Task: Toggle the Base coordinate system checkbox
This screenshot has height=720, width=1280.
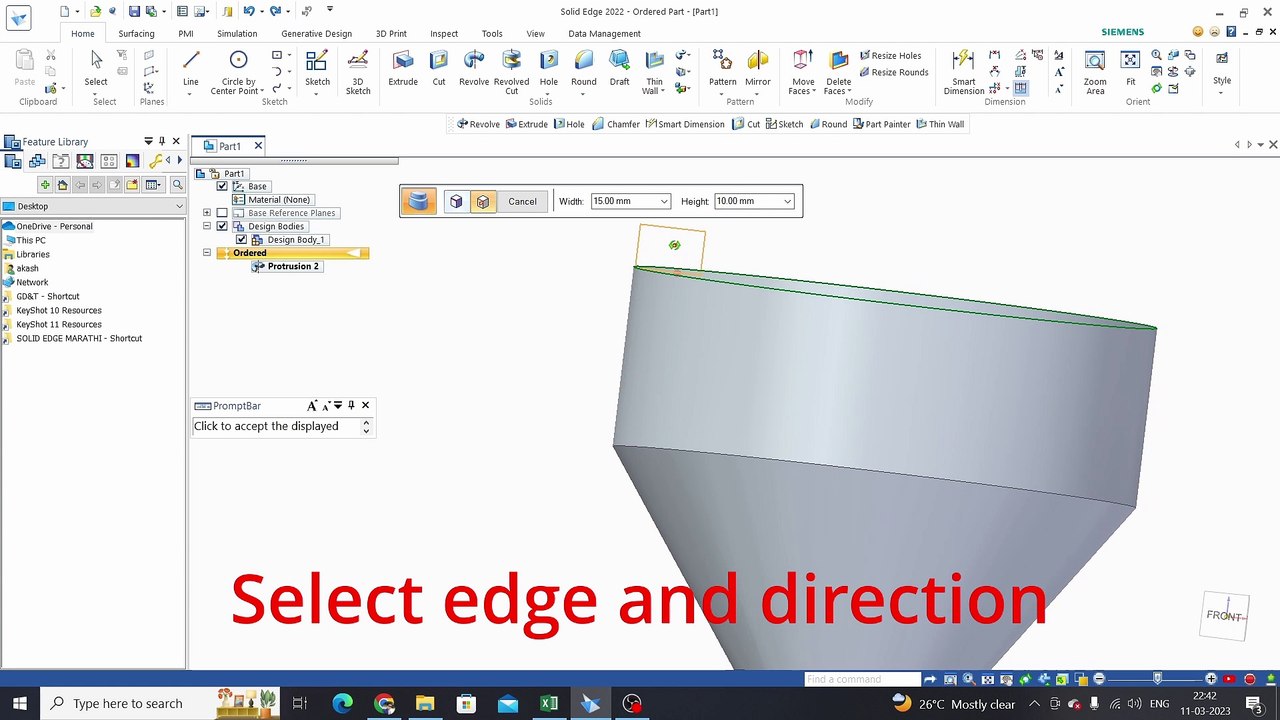Action: click(x=222, y=186)
